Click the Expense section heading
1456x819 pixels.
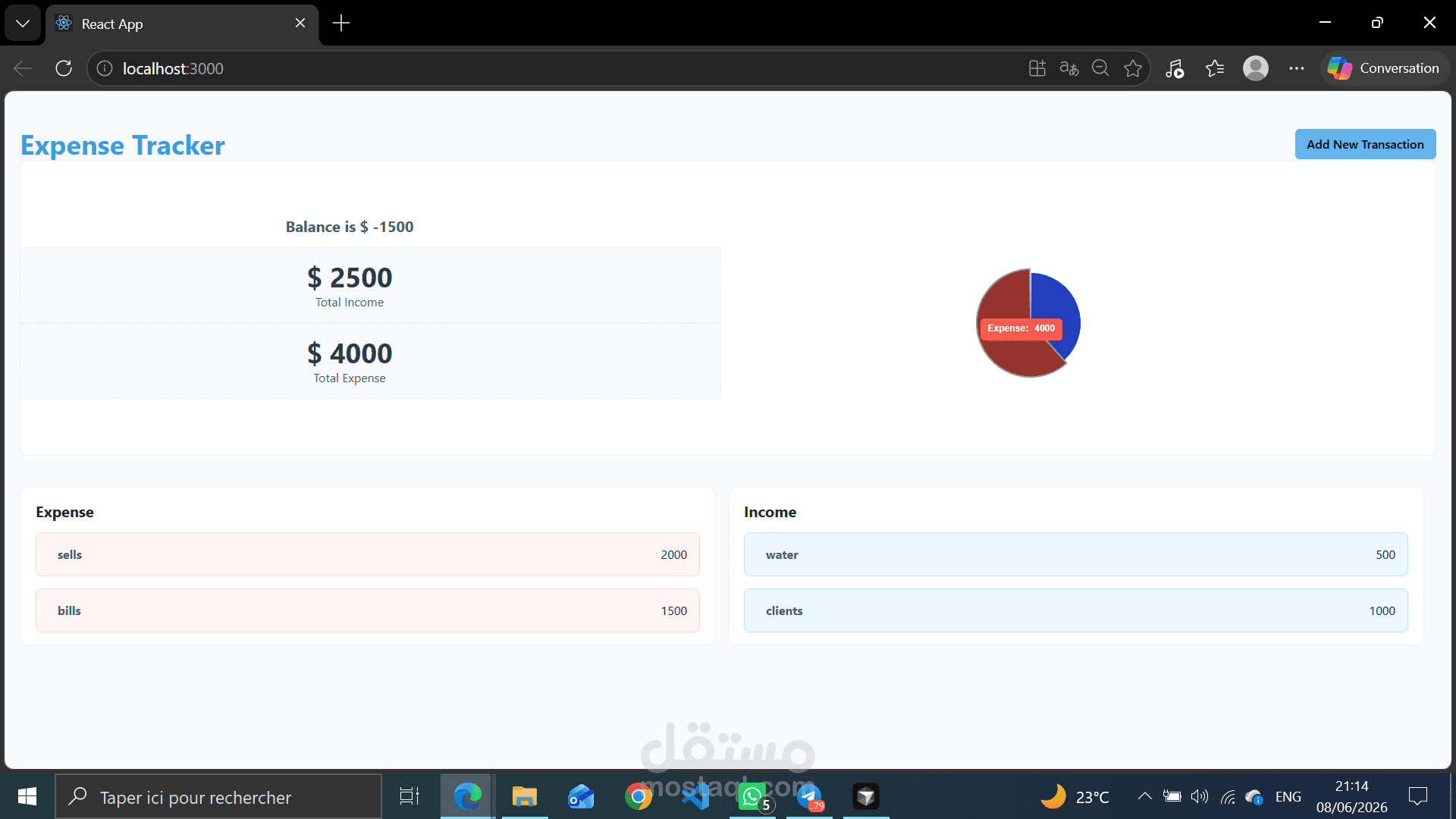click(x=64, y=512)
